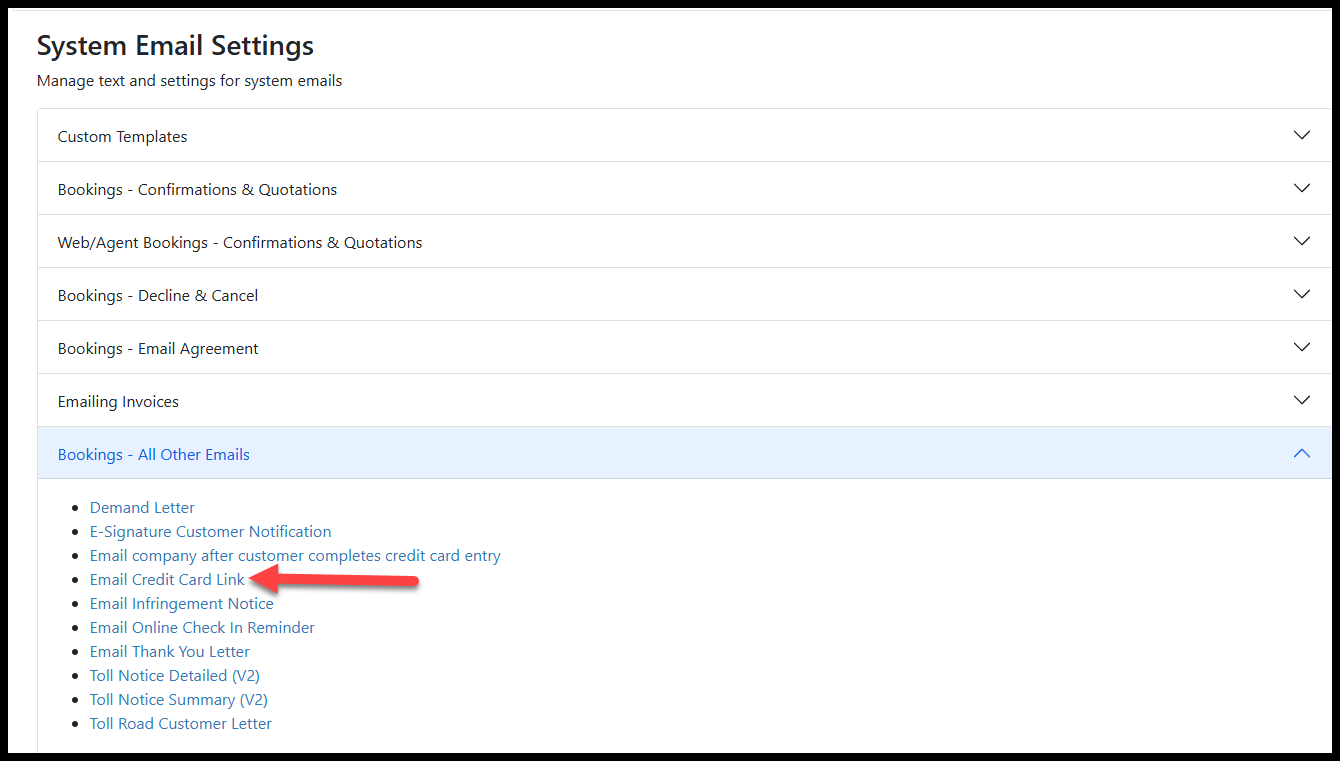The image size is (1340, 761).
Task: Click Bookings - All Other Emails header
Action: (154, 455)
